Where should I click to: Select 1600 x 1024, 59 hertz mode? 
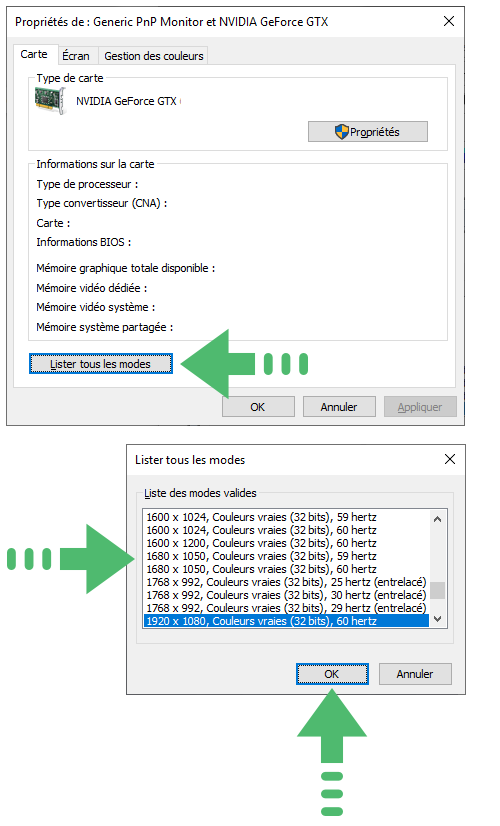(286, 517)
